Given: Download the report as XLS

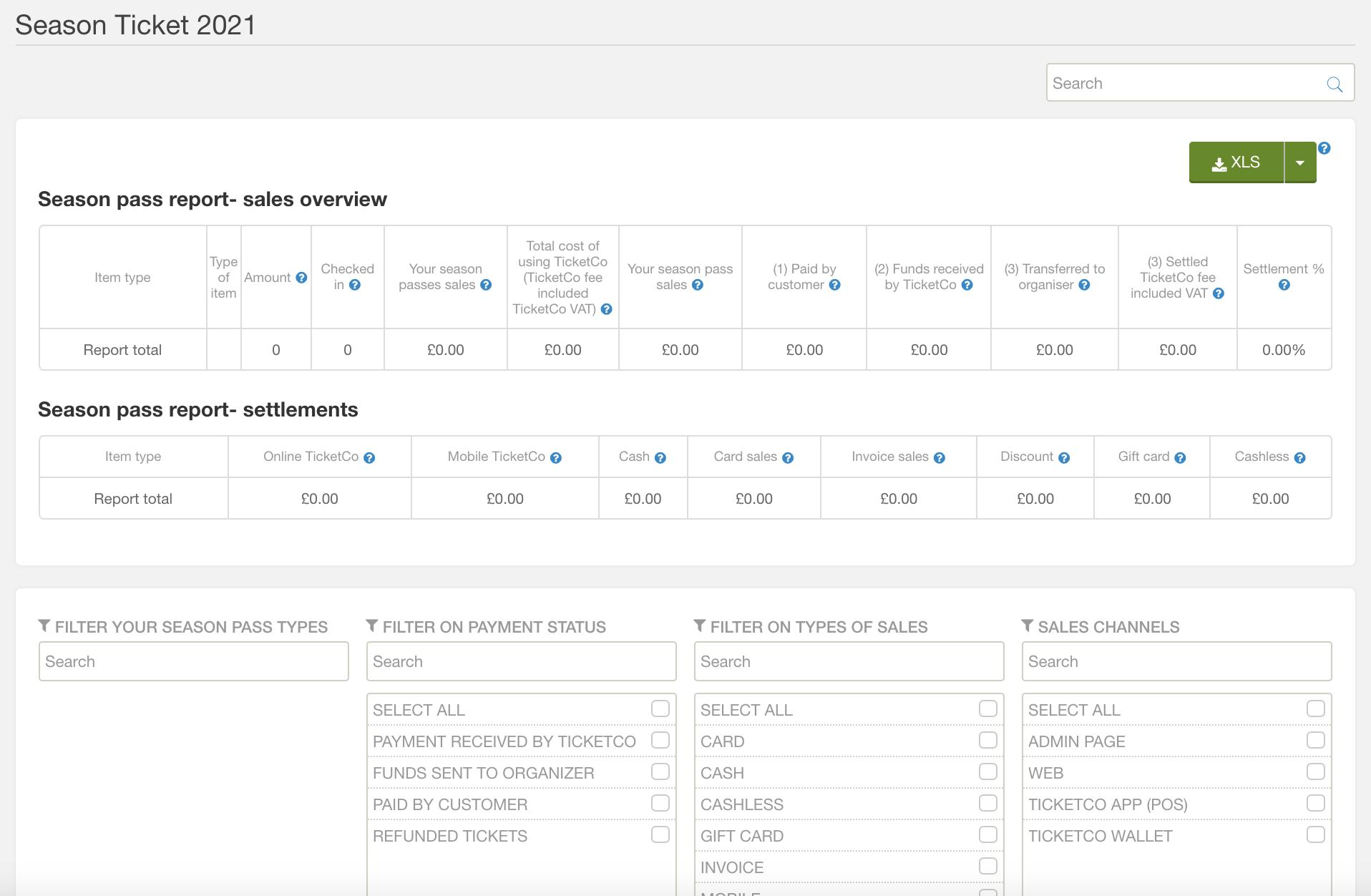Looking at the screenshot, I should (1236, 162).
